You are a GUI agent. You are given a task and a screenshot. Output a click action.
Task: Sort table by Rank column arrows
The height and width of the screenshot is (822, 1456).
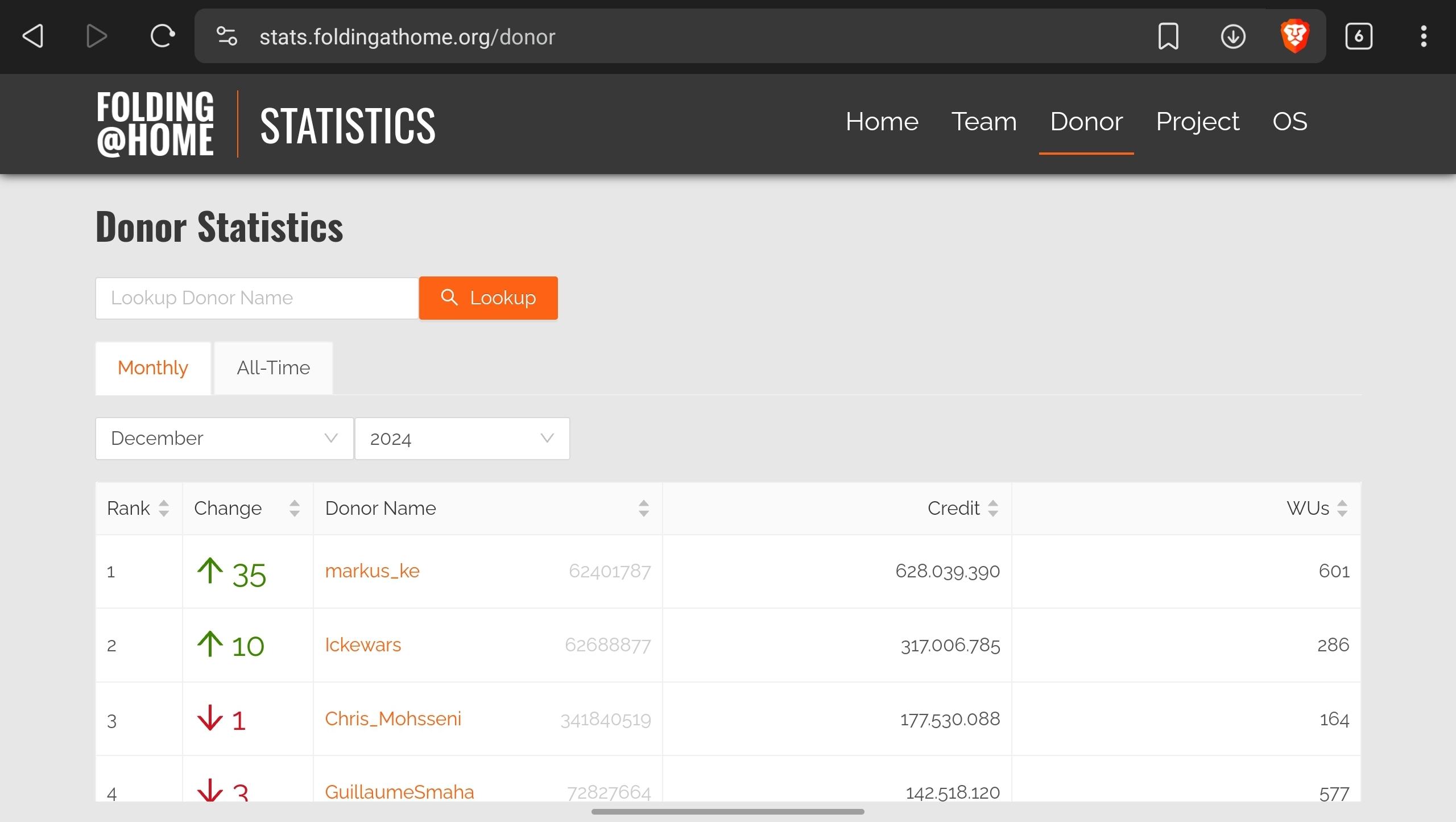coord(164,508)
